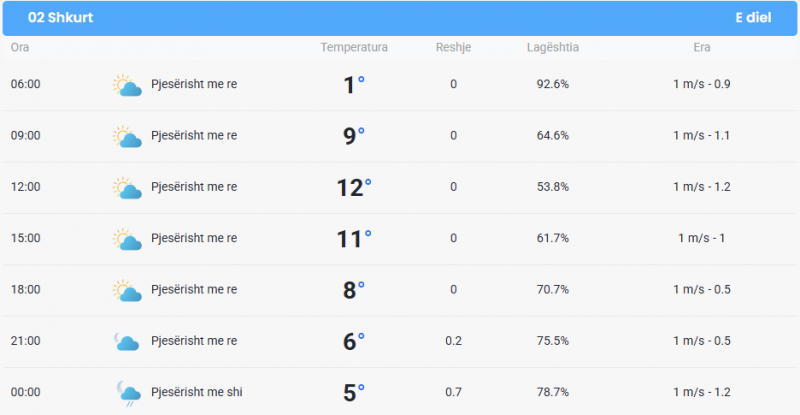Click the wind reading 1 m/s - 1
800x415 pixels.
point(702,238)
